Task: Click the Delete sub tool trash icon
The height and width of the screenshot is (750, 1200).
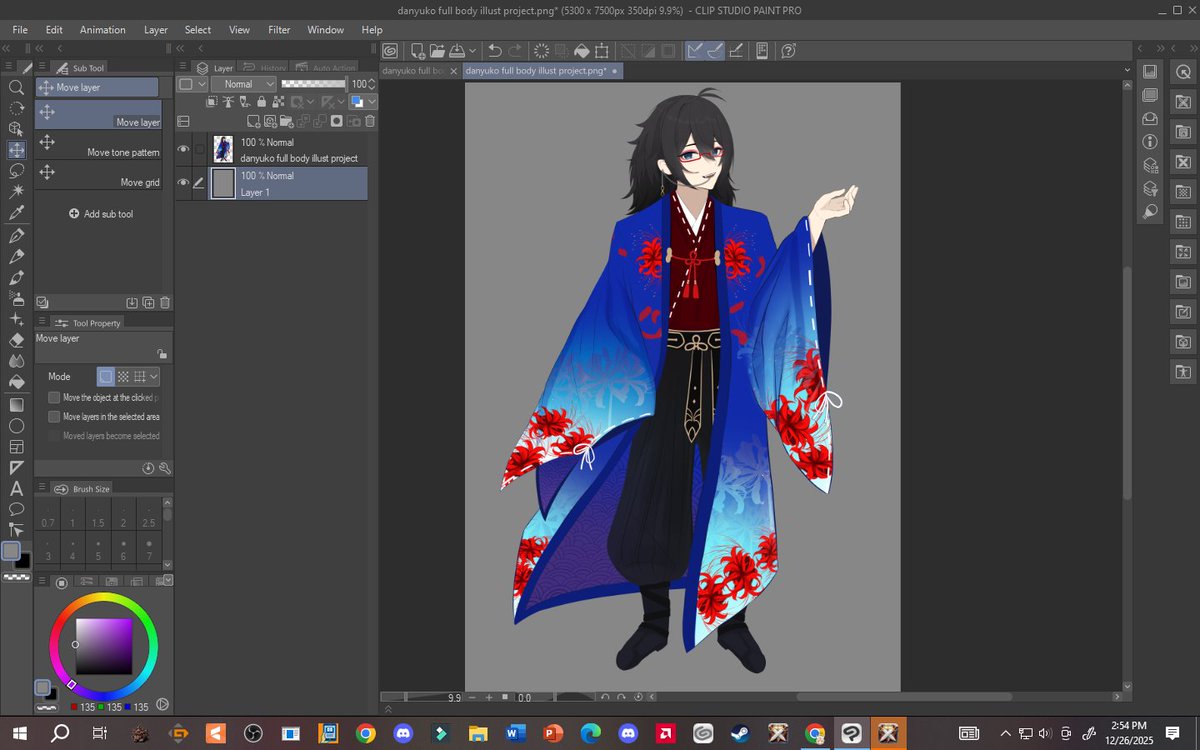Action: [x=165, y=302]
